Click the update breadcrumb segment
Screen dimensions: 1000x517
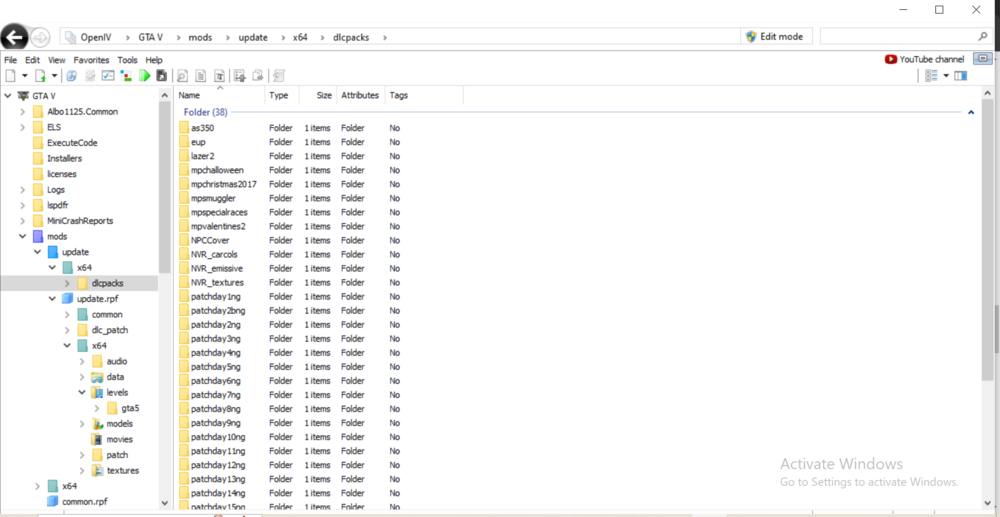[x=252, y=37]
